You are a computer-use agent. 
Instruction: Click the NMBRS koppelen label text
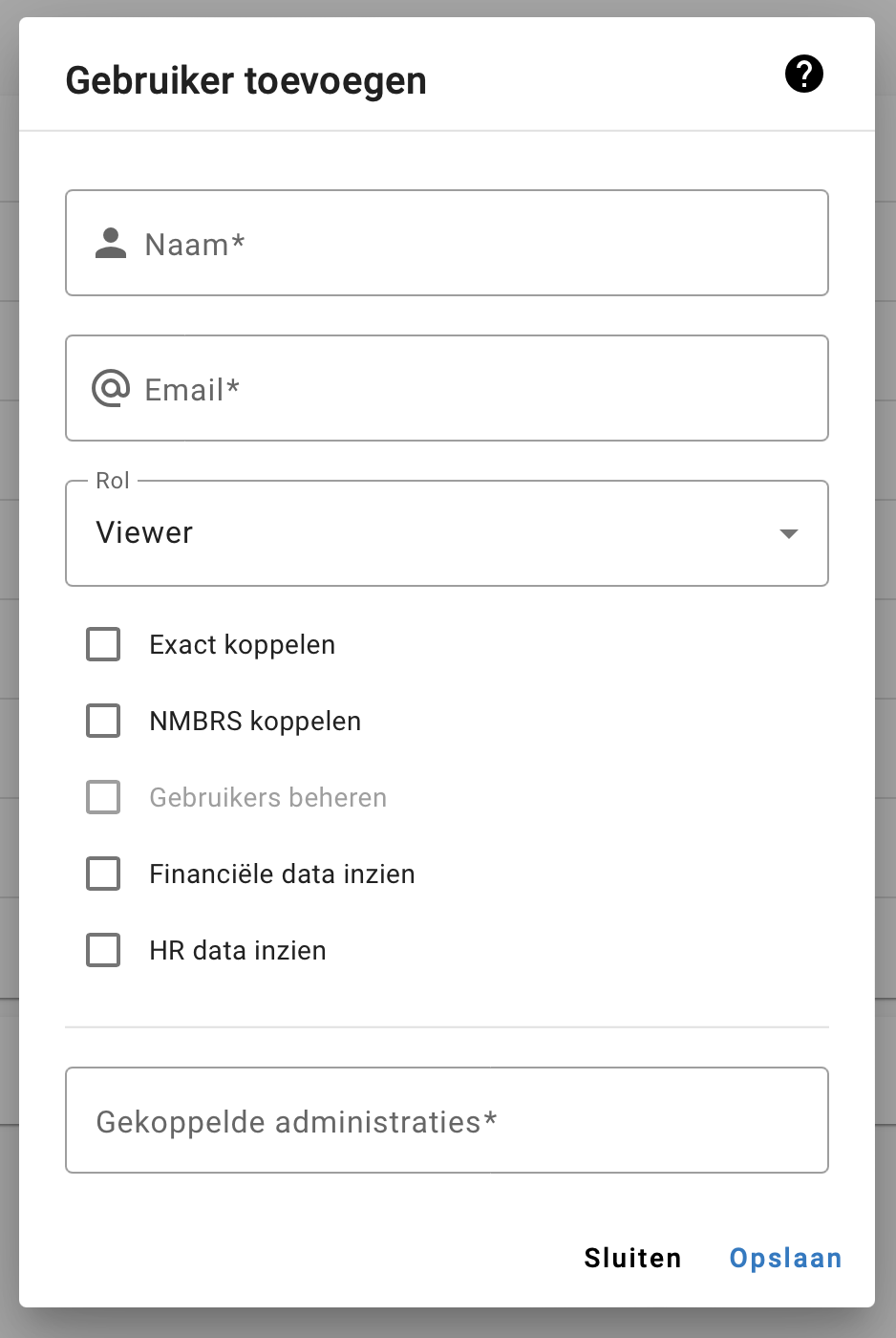coord(255,722)
